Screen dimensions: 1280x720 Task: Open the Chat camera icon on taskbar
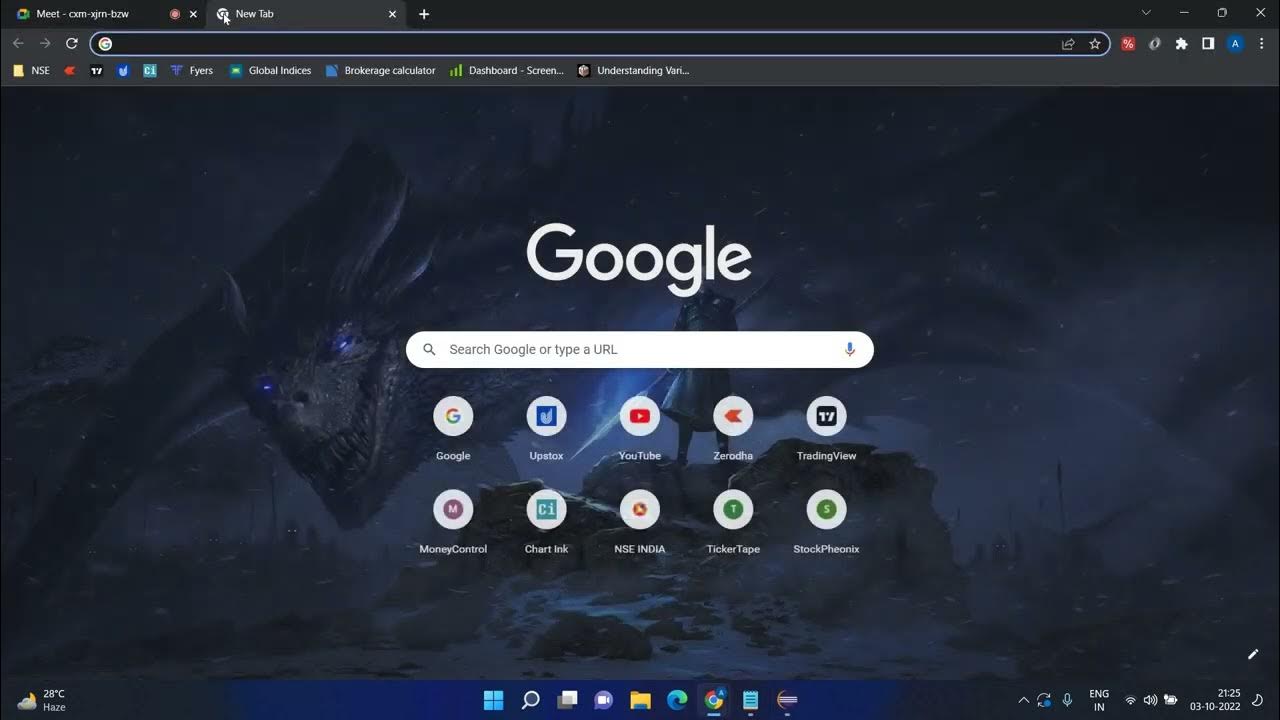(x=604, y=700)
